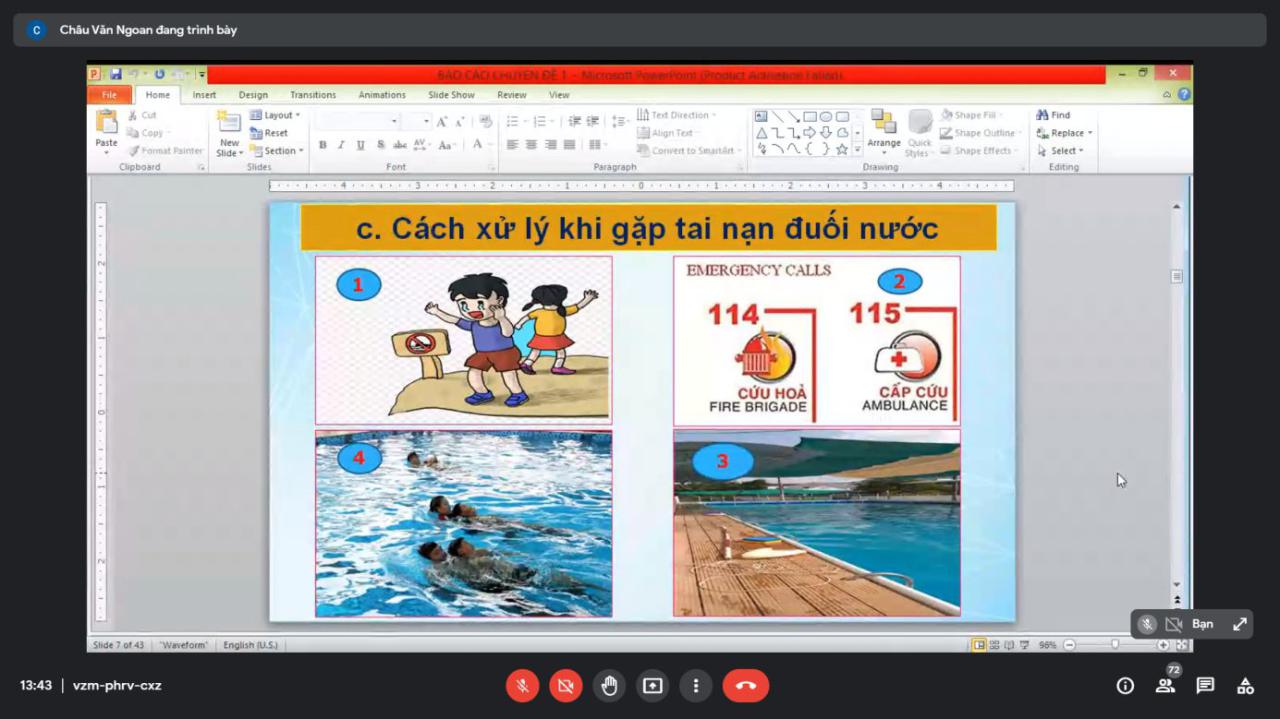
Task: Select the Underline icon
Action: (x=360, y=144)
